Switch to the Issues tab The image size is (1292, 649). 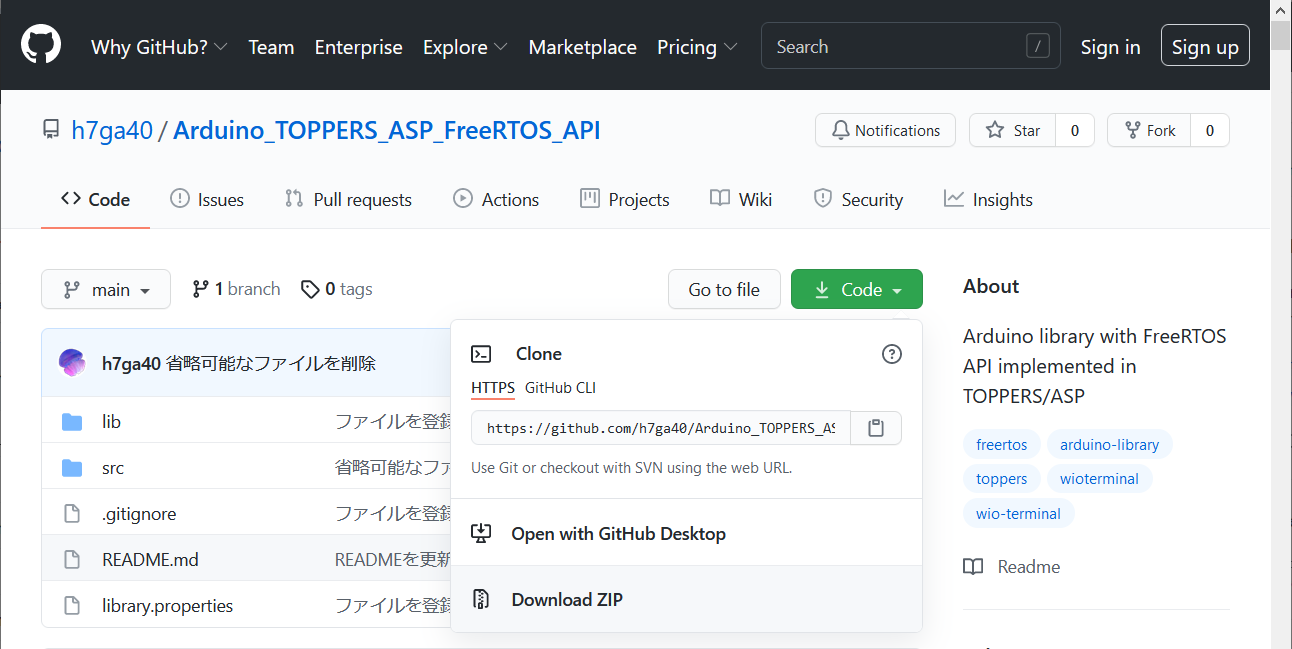pyautogui.click(x=207, y=199)
